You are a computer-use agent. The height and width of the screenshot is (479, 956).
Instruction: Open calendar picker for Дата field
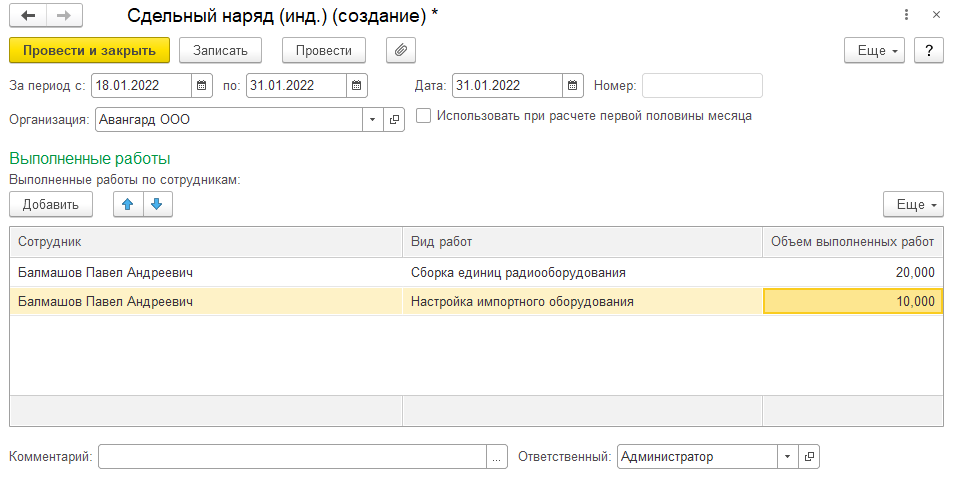573,86
